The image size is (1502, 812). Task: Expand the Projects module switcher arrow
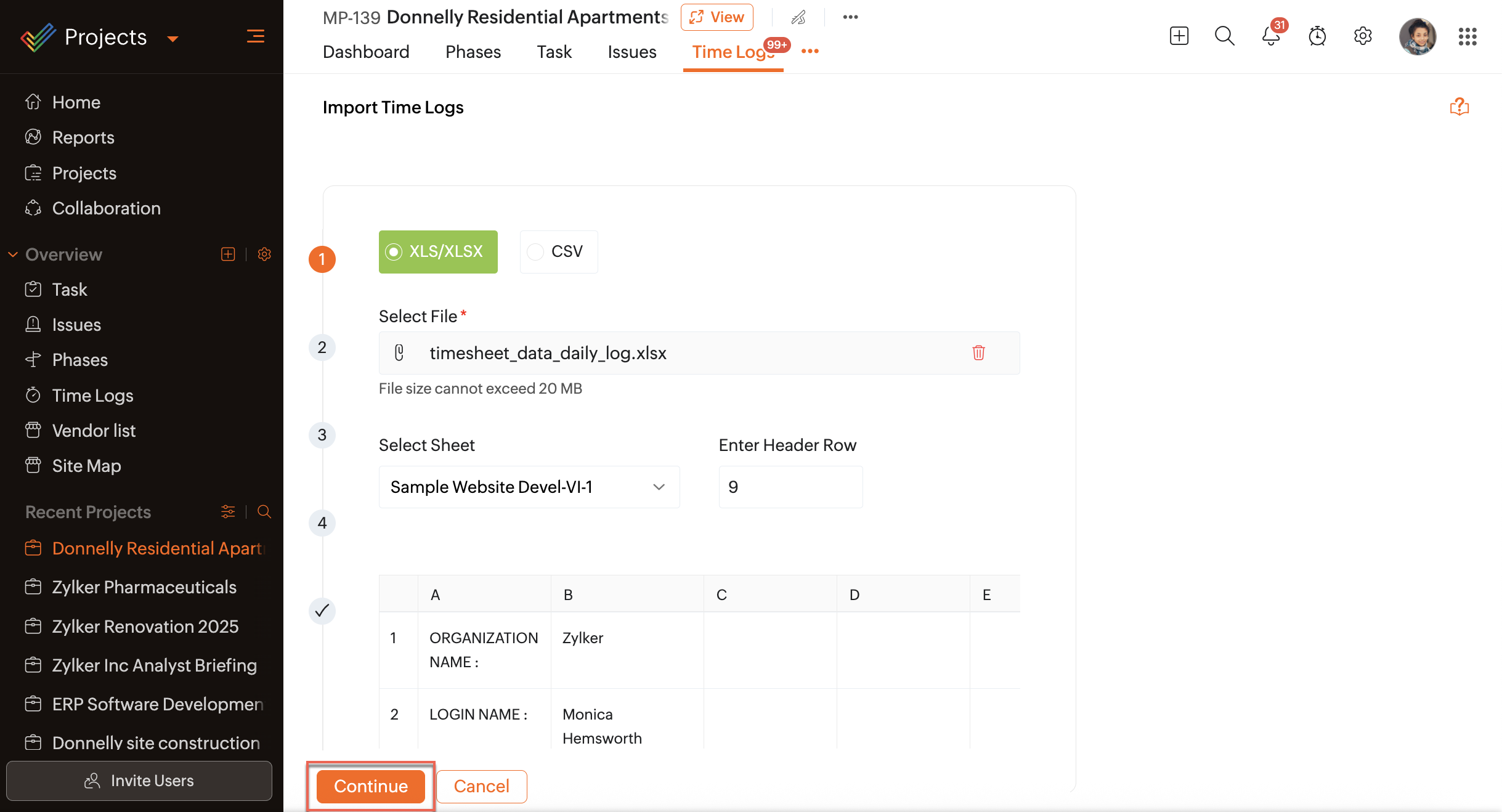(173, 39)
